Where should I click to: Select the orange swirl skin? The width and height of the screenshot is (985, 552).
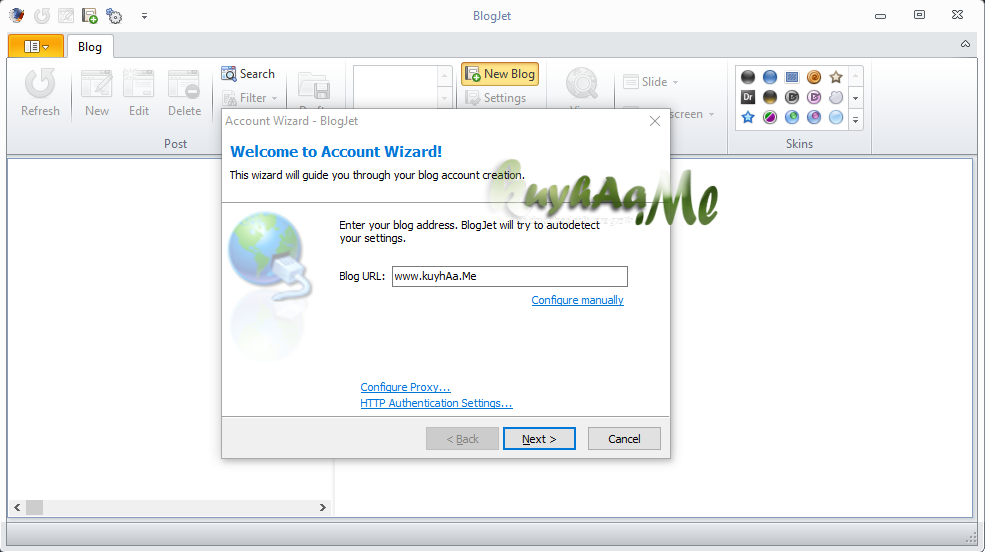pos(814,77)
